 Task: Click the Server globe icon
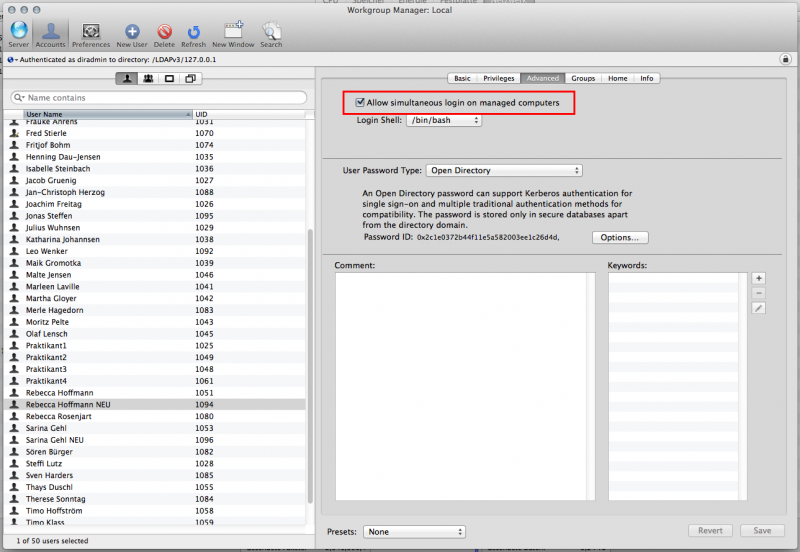(x=18, y=31)
